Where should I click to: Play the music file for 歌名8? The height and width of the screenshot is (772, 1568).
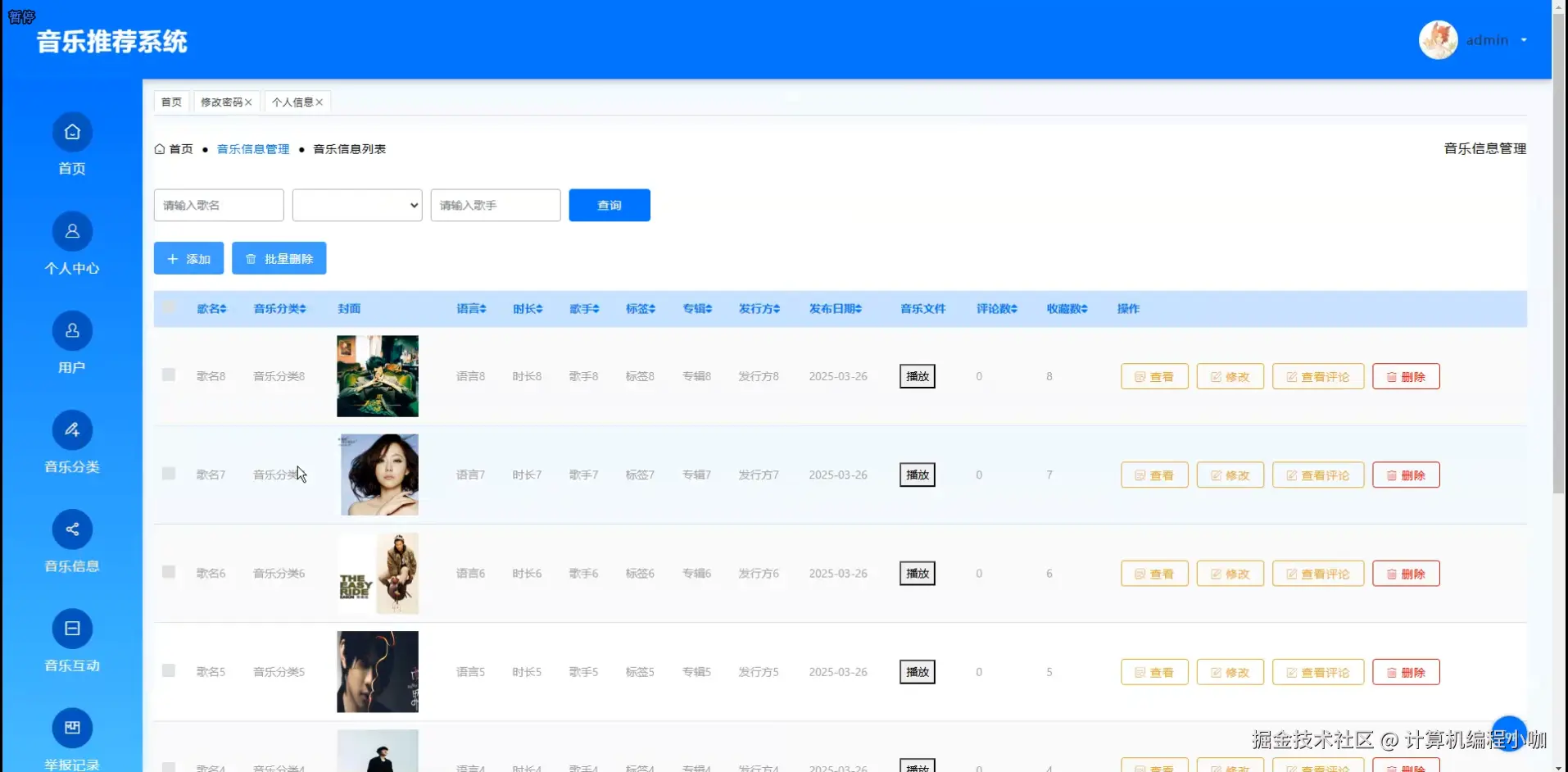pos(918,376)
